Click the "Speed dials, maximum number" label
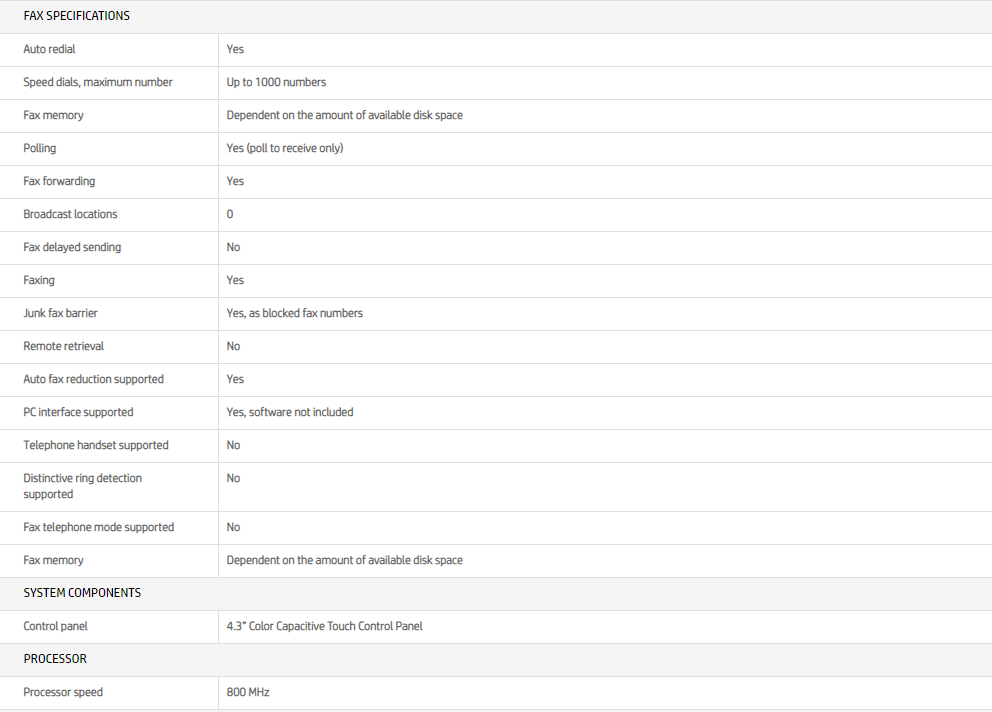This screenshot has width=992, height=712. [98, 82]
